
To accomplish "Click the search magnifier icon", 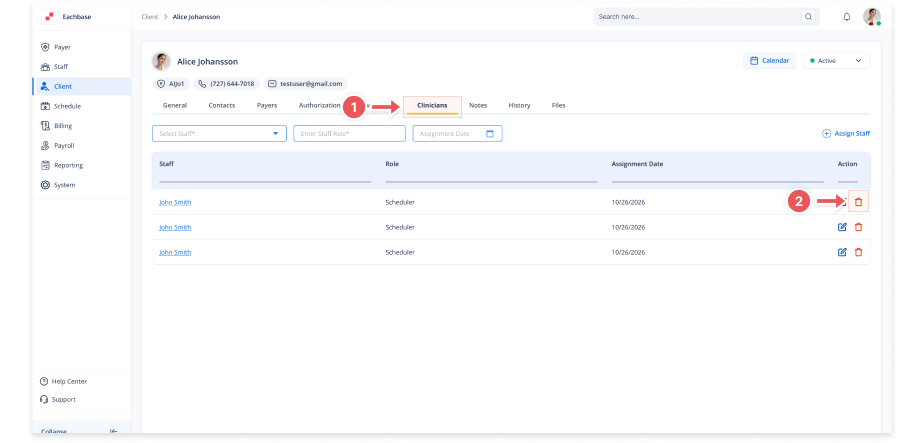I will [x=808, y=16].
